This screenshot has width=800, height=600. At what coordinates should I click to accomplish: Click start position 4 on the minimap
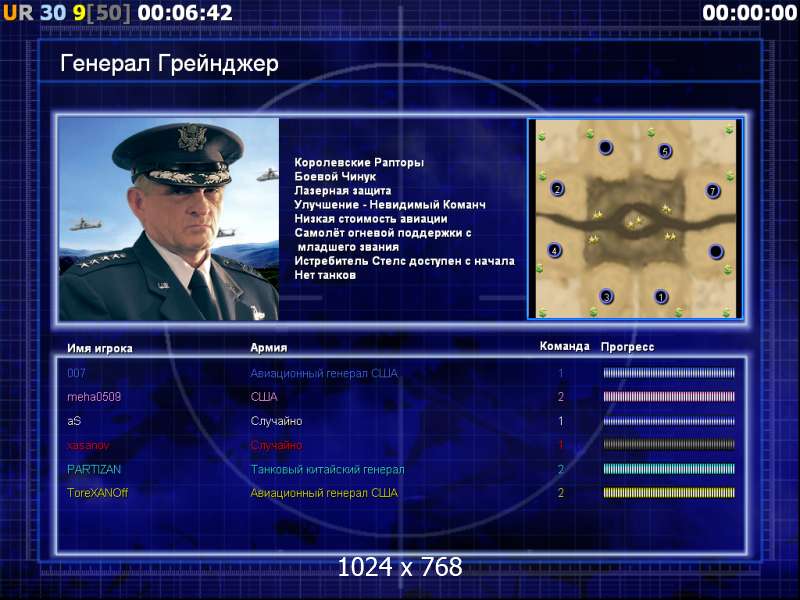click(x=555, y=251)
